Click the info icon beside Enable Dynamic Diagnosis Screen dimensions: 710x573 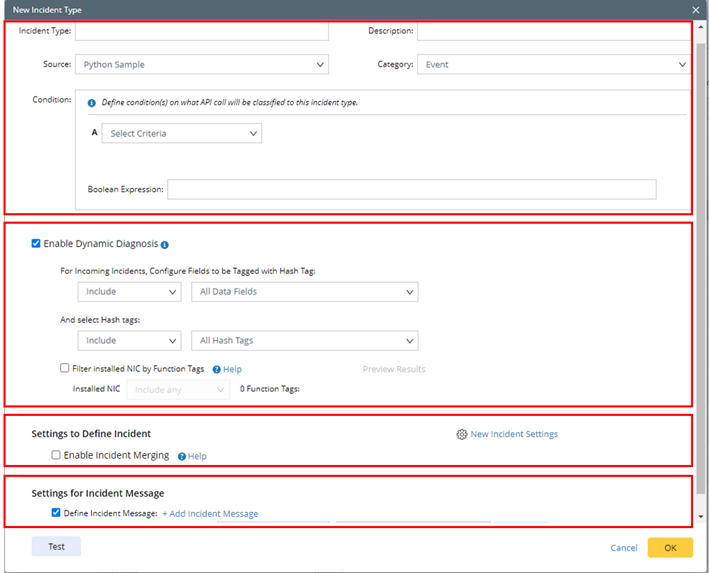(165, 244)
